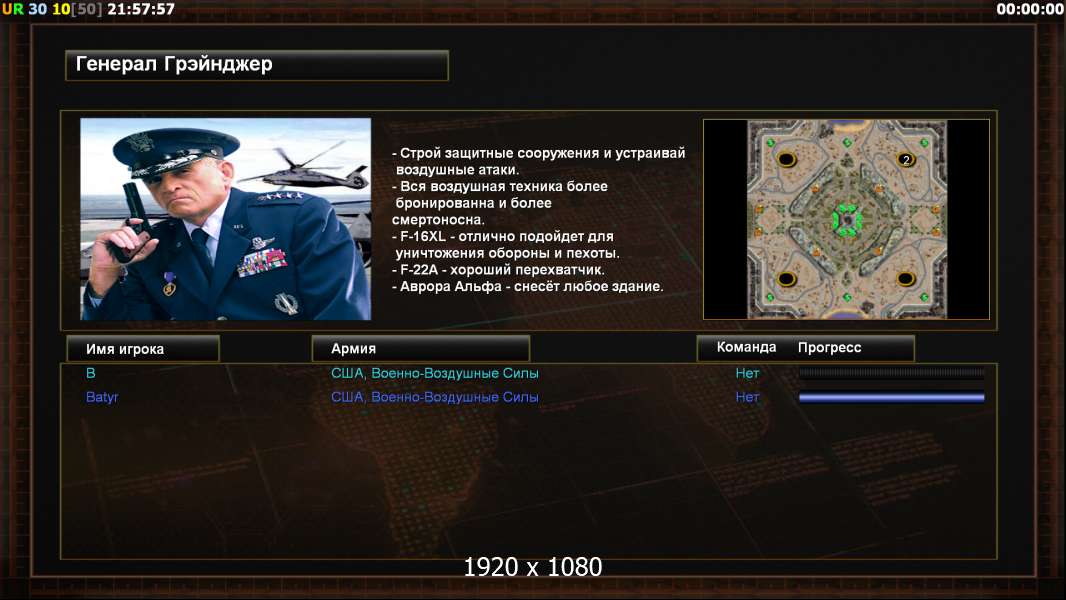
Task: Click the Команда column label
Action: [x=746, y=347]
